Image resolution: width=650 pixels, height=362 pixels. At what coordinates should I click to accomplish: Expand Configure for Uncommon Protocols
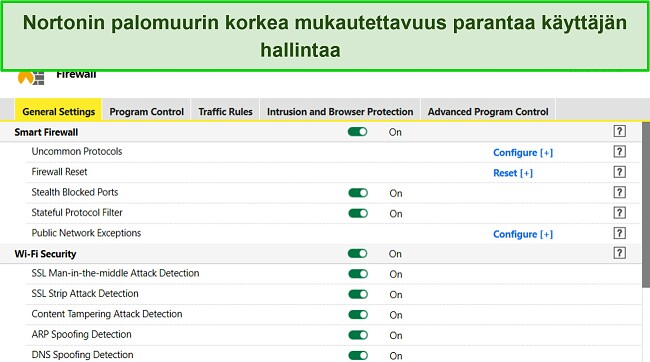coord(523,153)
